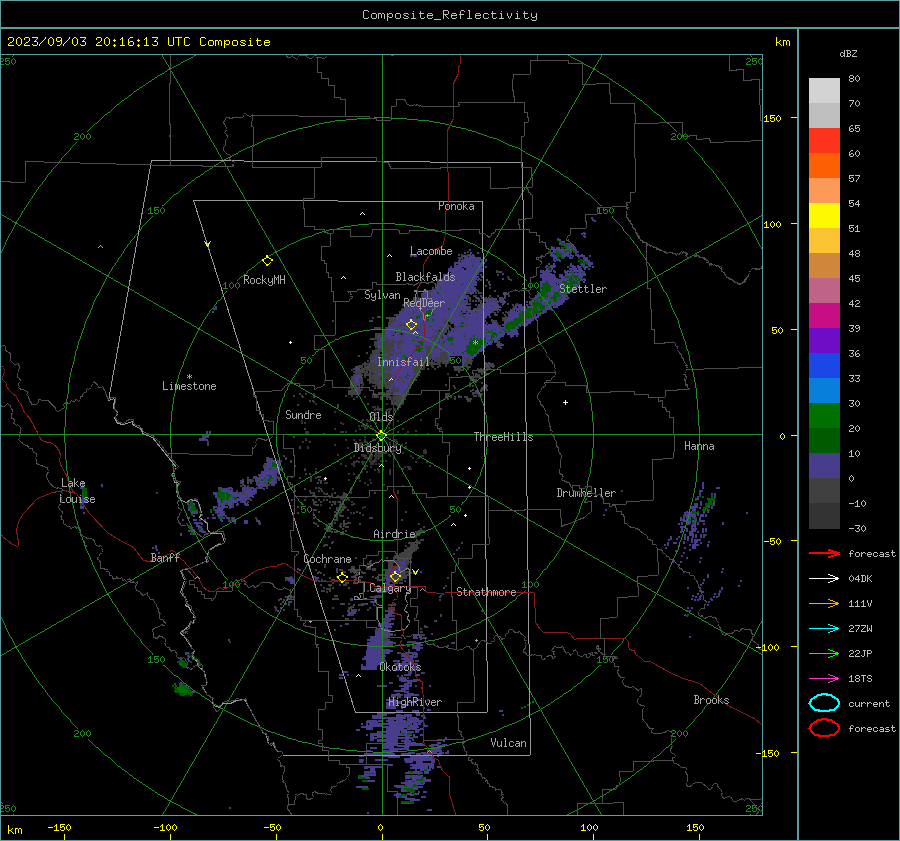Screen dimensions: 900x841
Task: Click the Stettler label
Action: (583, 289)
